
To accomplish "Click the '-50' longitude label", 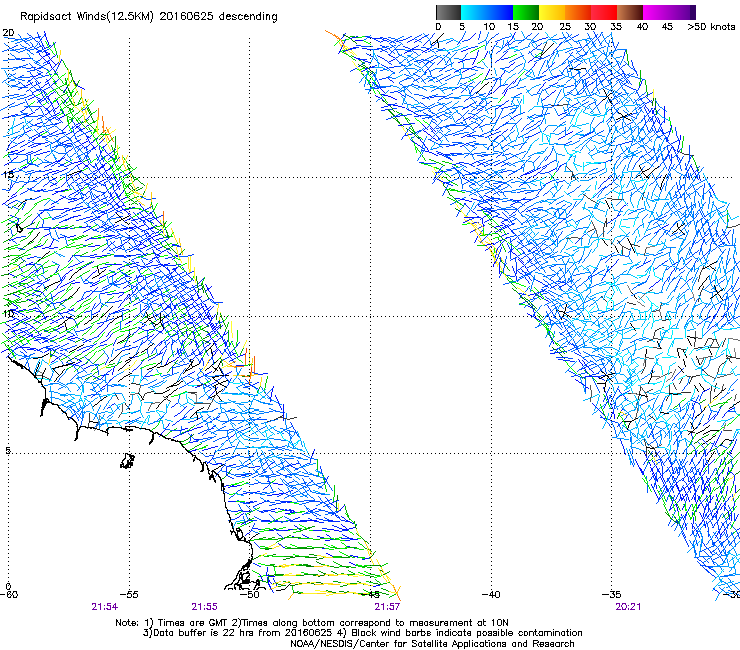I will point(250,594).
